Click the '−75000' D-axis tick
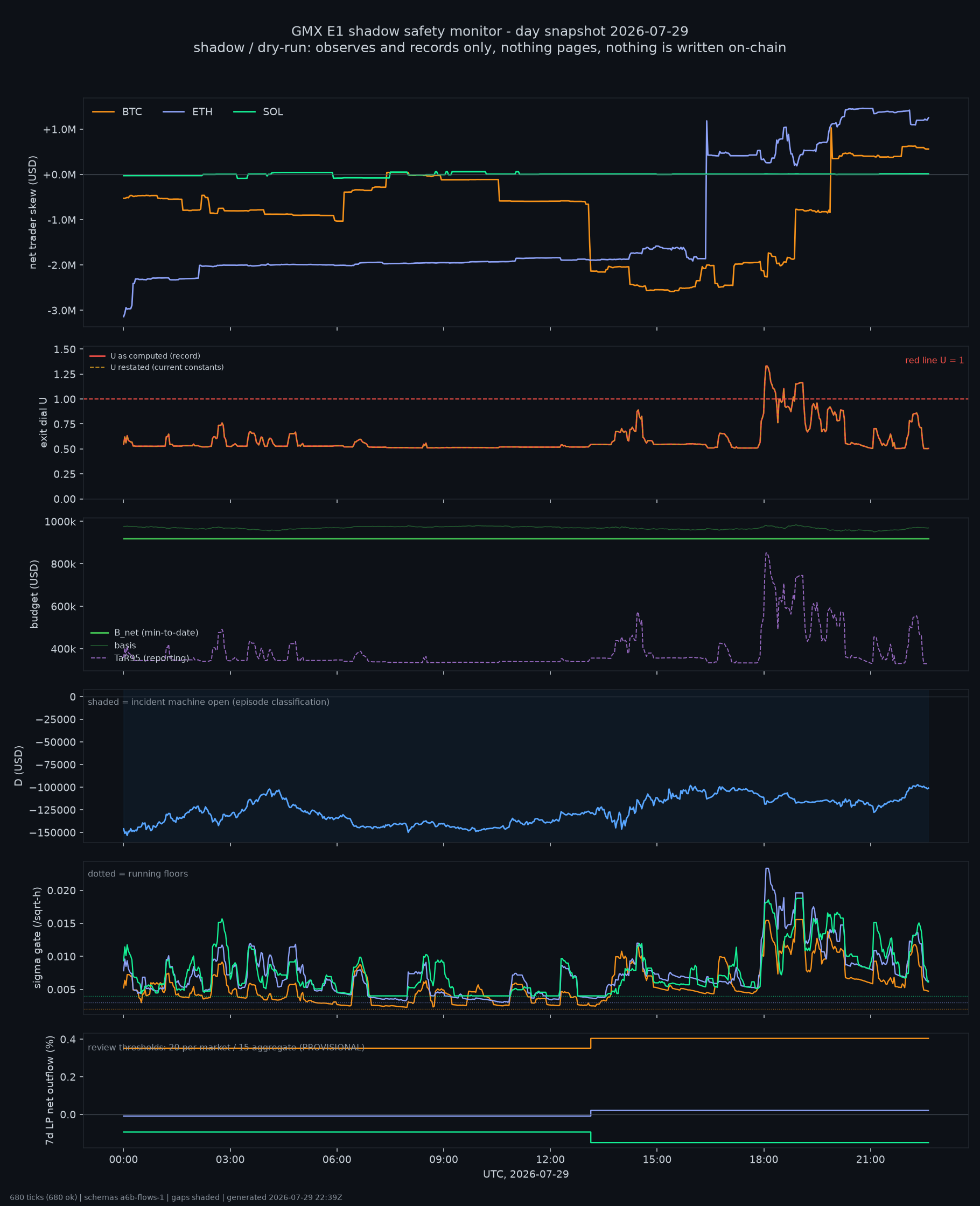980x1206 pixels. (x=55, y=765)
